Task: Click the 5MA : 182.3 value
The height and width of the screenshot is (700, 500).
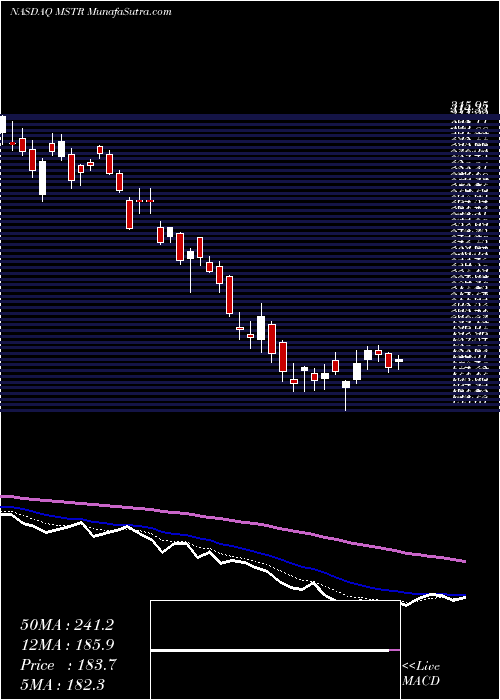Action: (62, 684)
